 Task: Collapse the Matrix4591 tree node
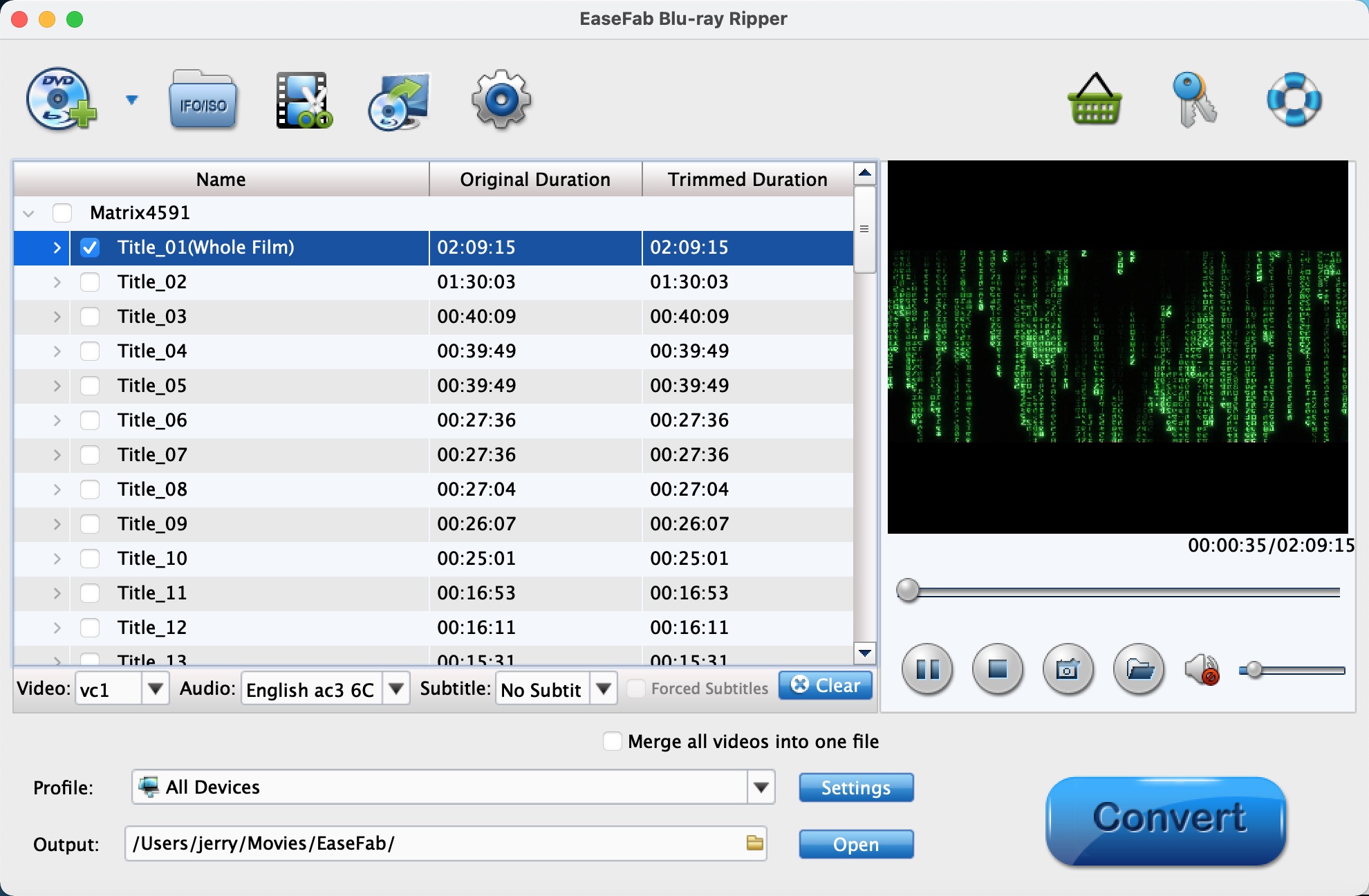point(28,214)
